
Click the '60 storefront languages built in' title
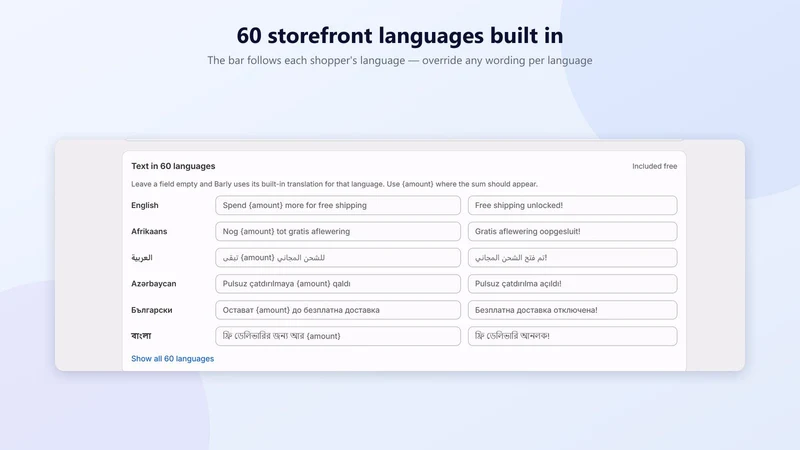[x=400, y=35]
